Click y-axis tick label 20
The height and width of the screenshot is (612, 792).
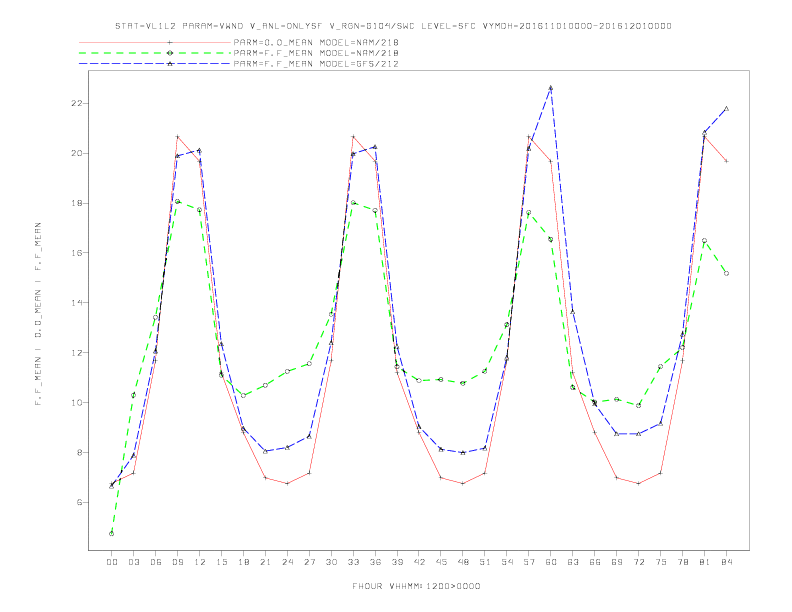point(77,154)
